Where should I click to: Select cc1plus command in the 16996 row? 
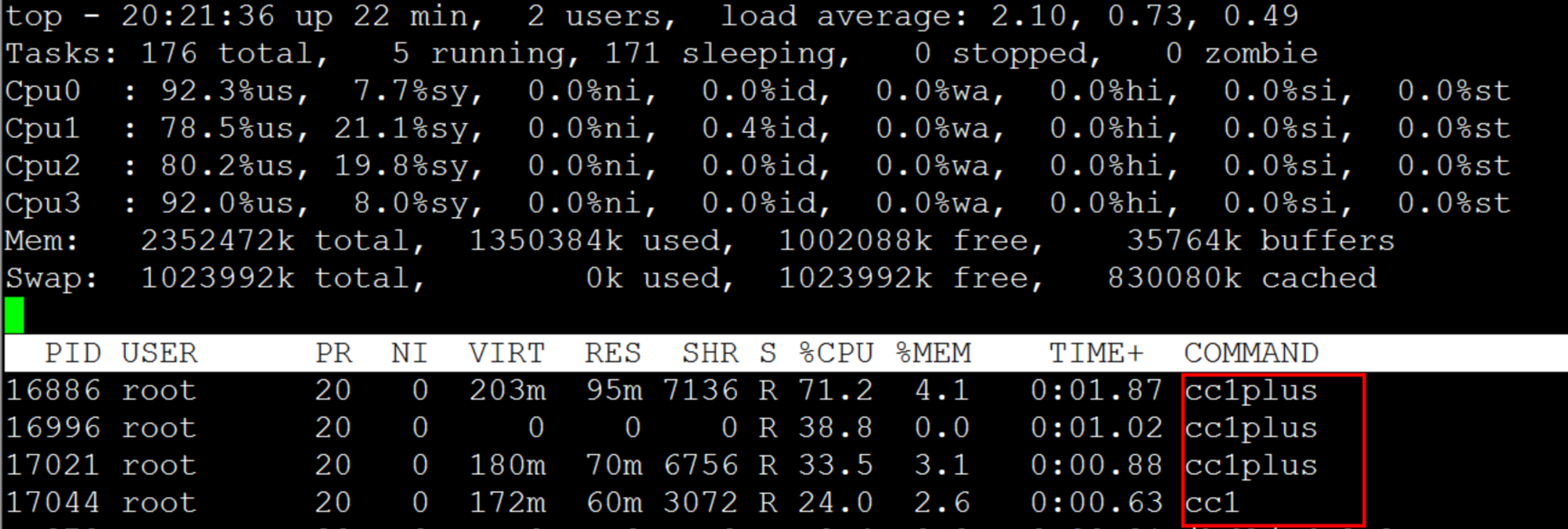click(x=1252, y=428)
